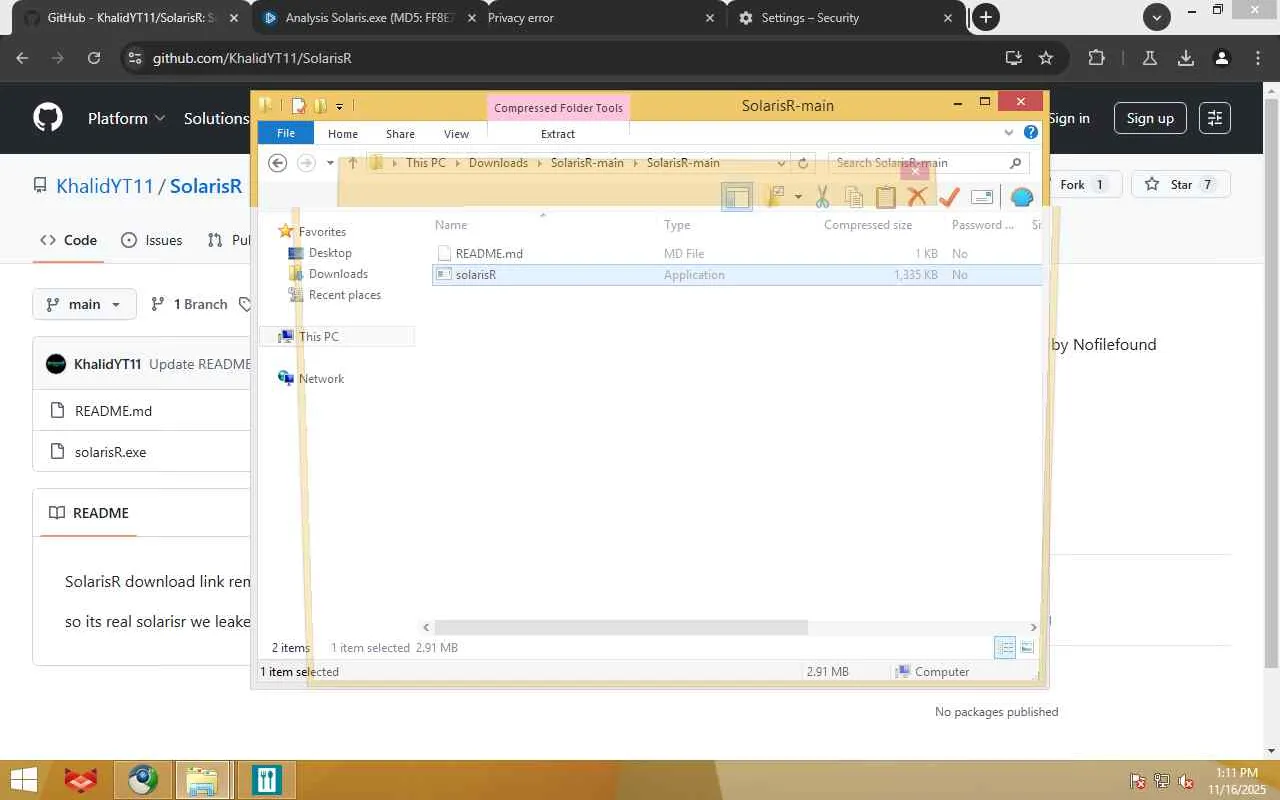
Task: Open the Customize Quick Access Toolbar dropdown
Action: point(340,106)
